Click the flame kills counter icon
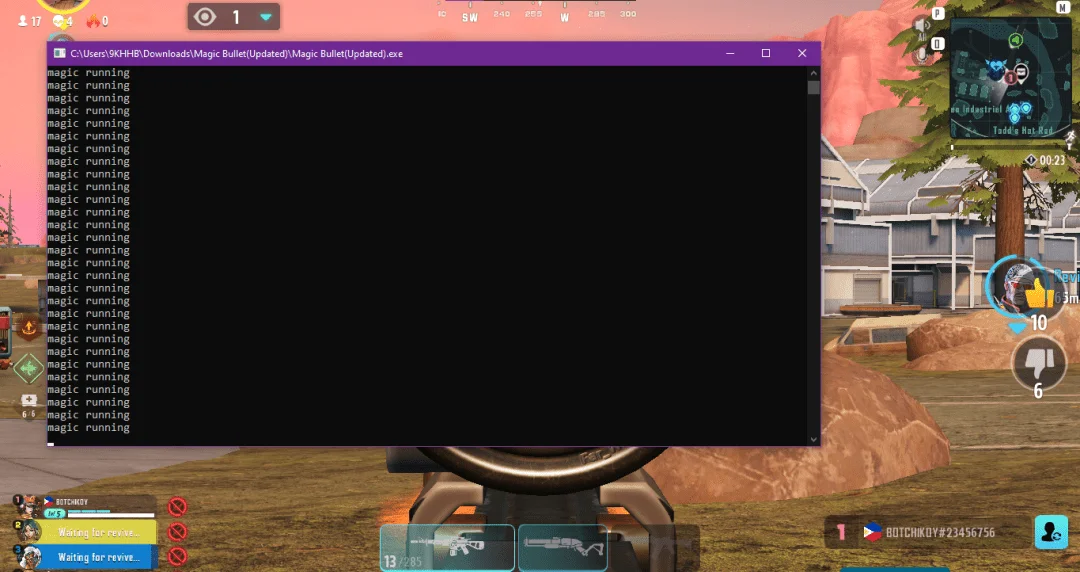 [x=93, y=21]
